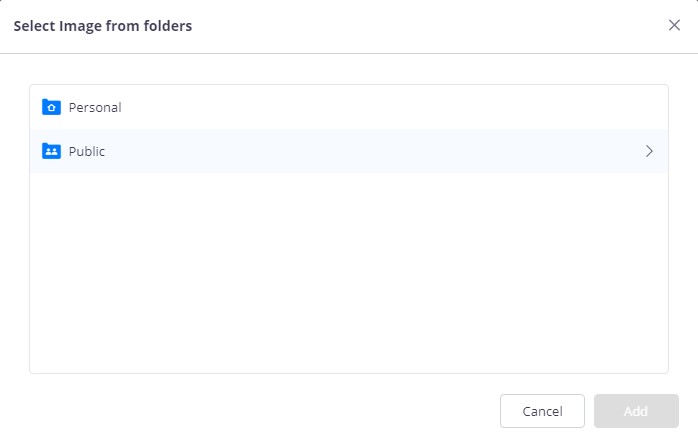
Task: Close the Select Image dialog with X
Action: [x=674, y=25]
